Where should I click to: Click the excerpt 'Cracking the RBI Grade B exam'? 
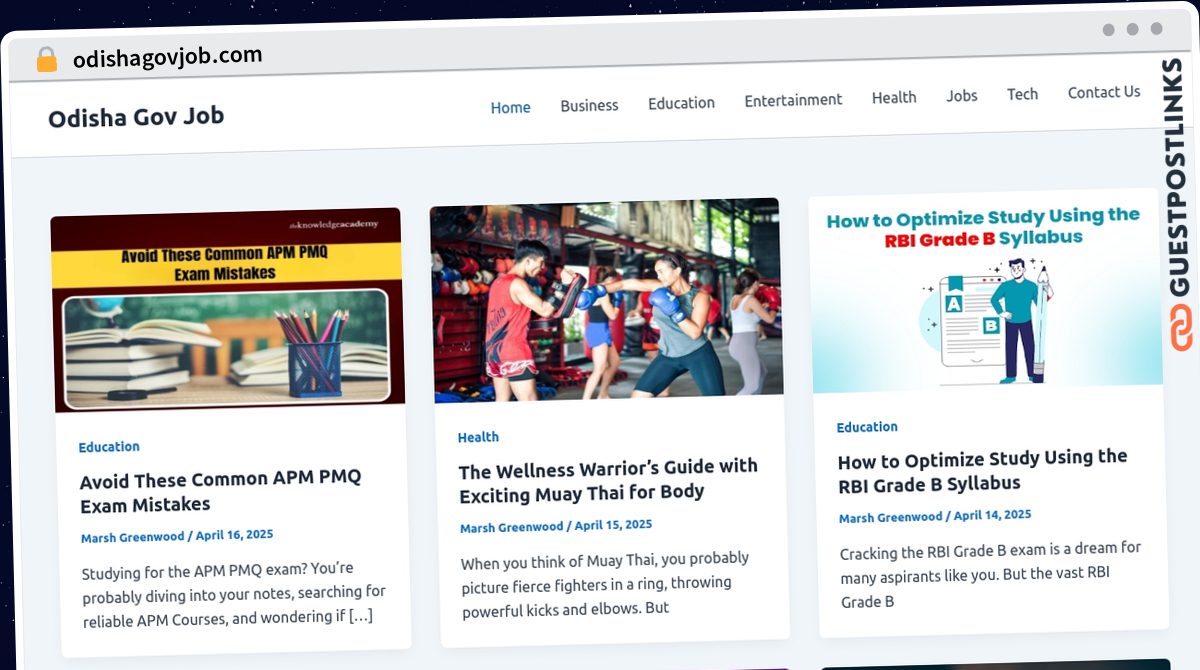[x=990, y=574]
